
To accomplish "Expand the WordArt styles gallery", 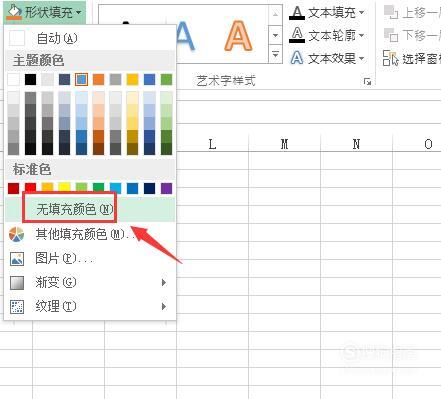I will coord(275,54).
